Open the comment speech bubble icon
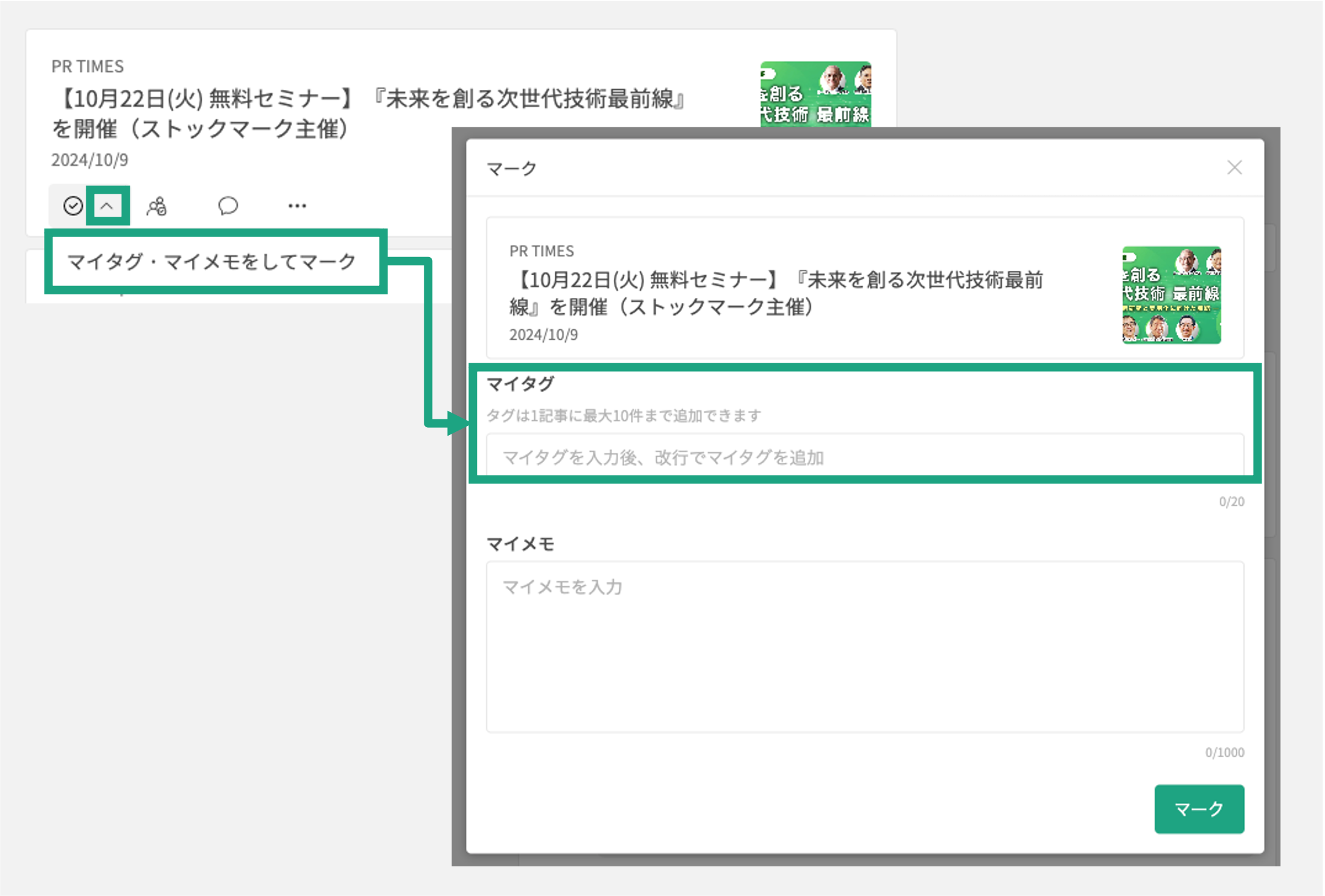 (228, 206)
